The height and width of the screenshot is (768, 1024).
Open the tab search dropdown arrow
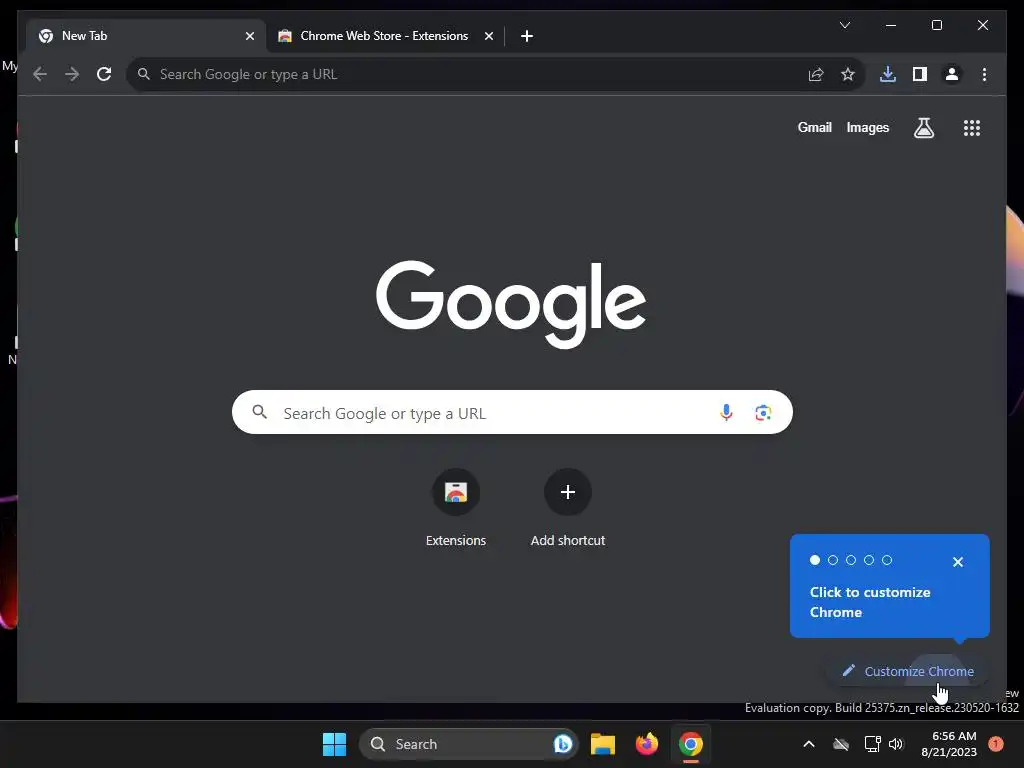pyautogui.click(x=844, y=25)
